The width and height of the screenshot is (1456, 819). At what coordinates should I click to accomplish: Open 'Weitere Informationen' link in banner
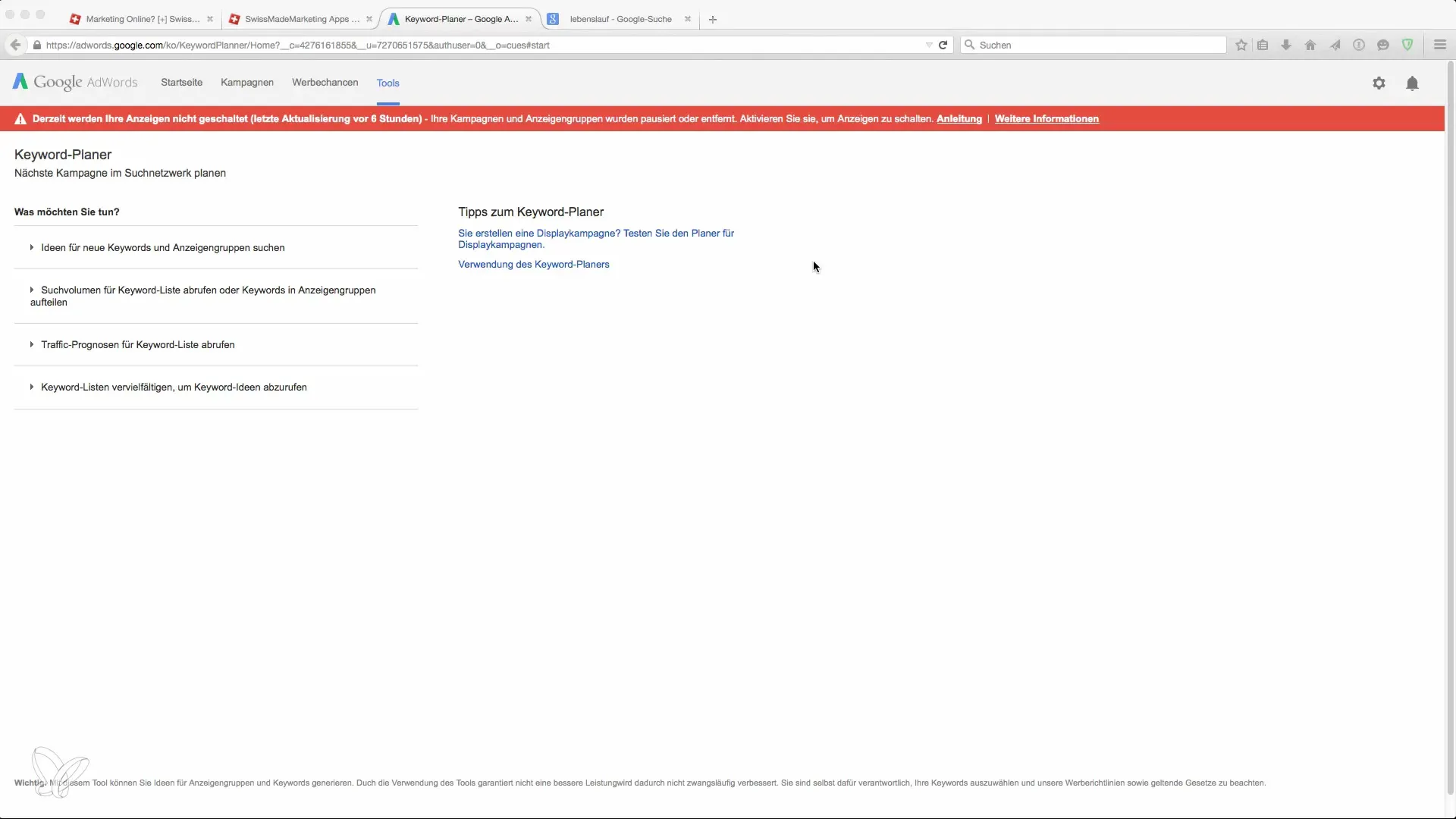pyautogui.click(x=1046, y=119)
